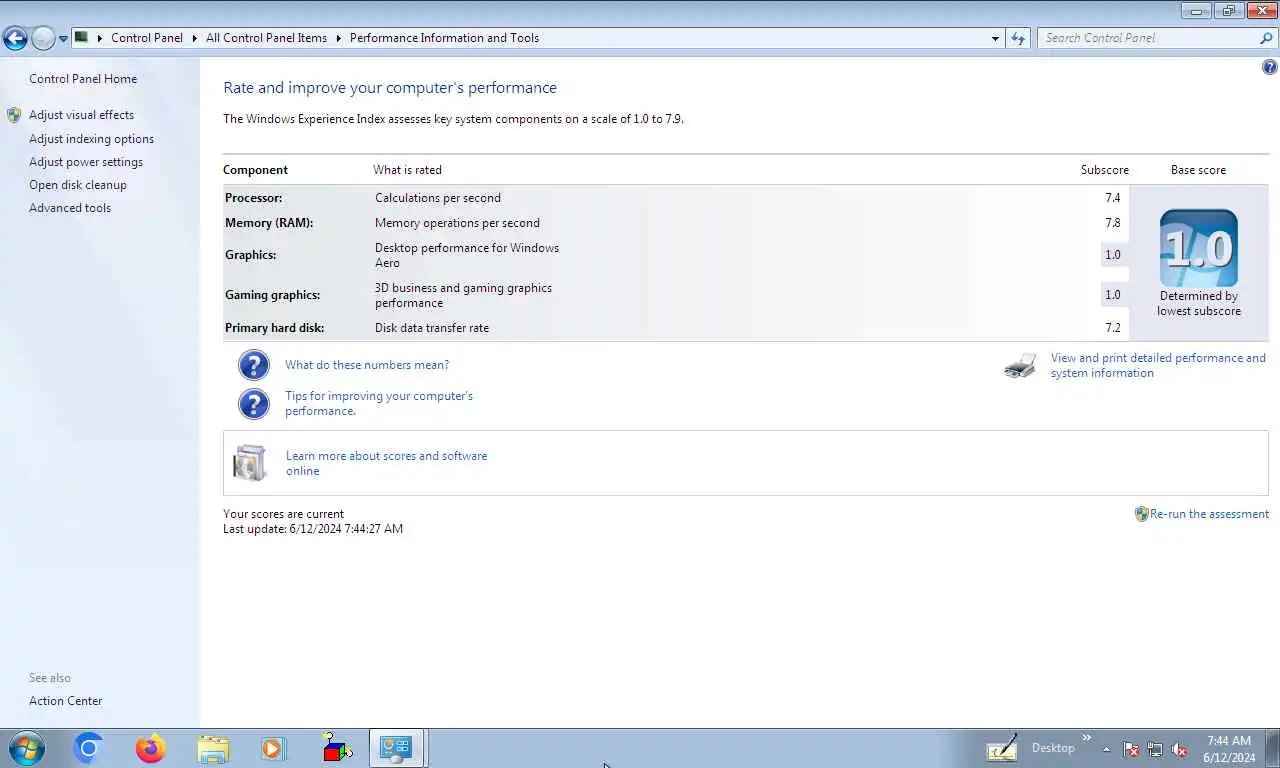Select the Memory (RAM) row label
The image size is (1280, 768).
click(x=269, y=223)
